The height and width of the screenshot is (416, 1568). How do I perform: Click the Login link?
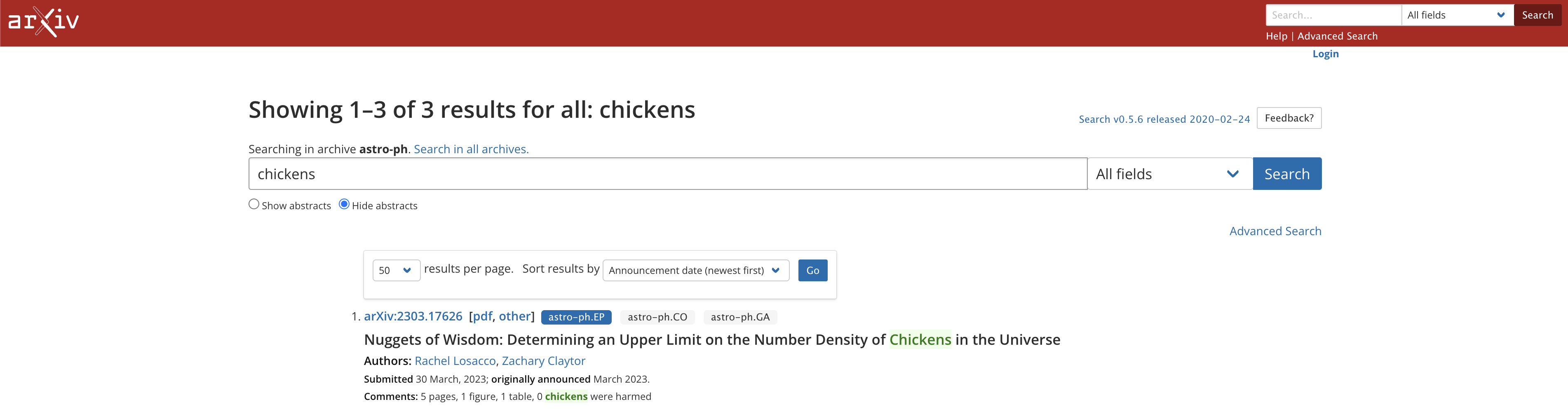point(1325,54)
